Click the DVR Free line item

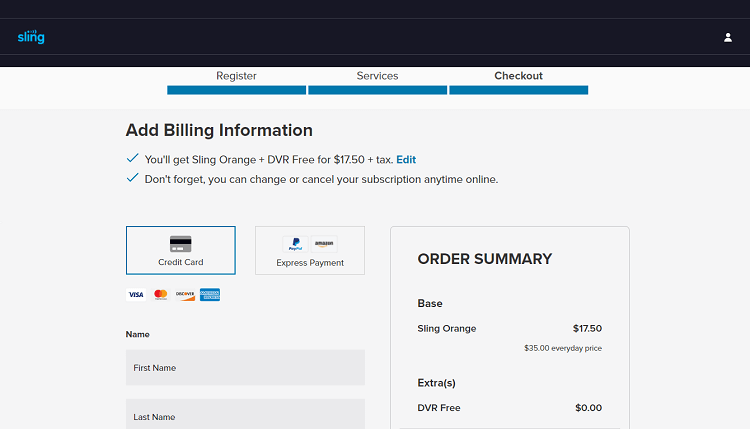[439, 408]
